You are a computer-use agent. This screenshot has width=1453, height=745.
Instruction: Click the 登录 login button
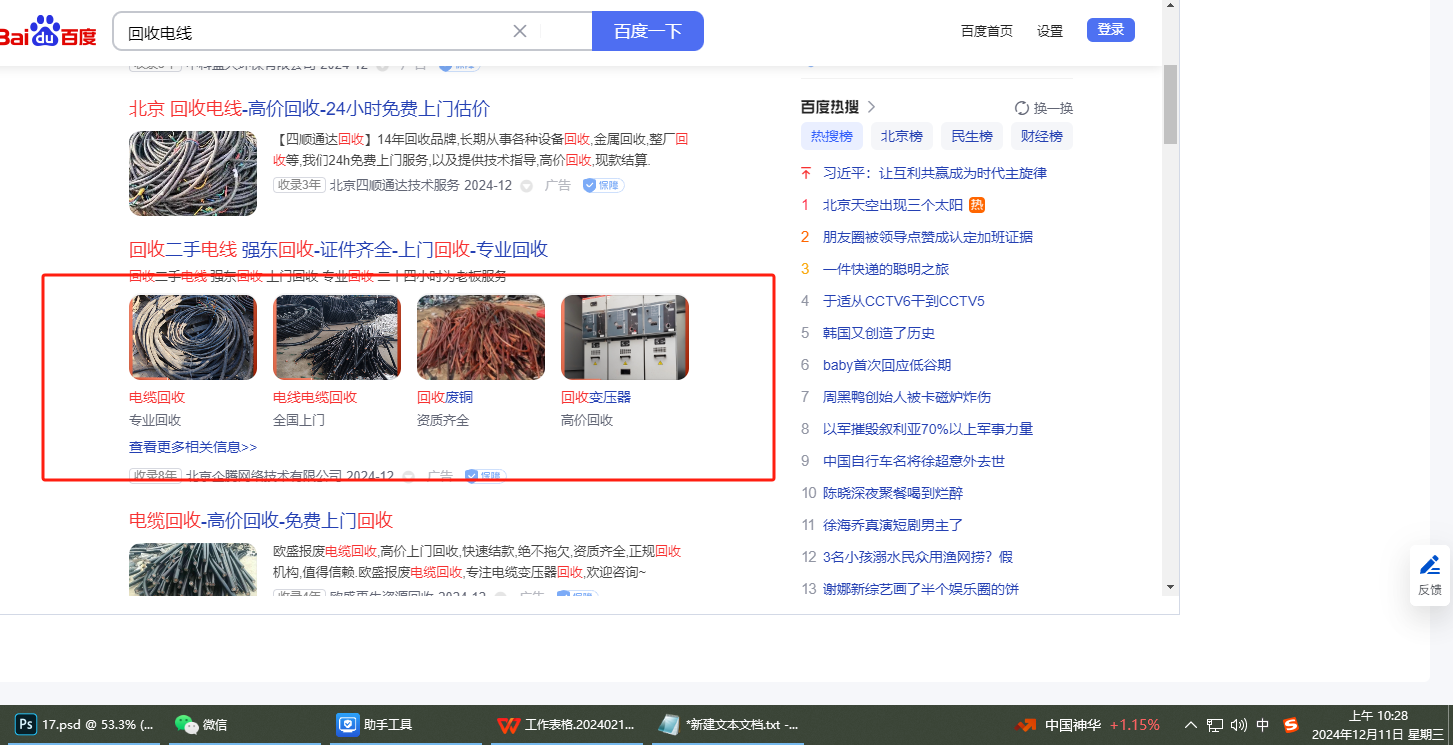tap(1111, 30)
